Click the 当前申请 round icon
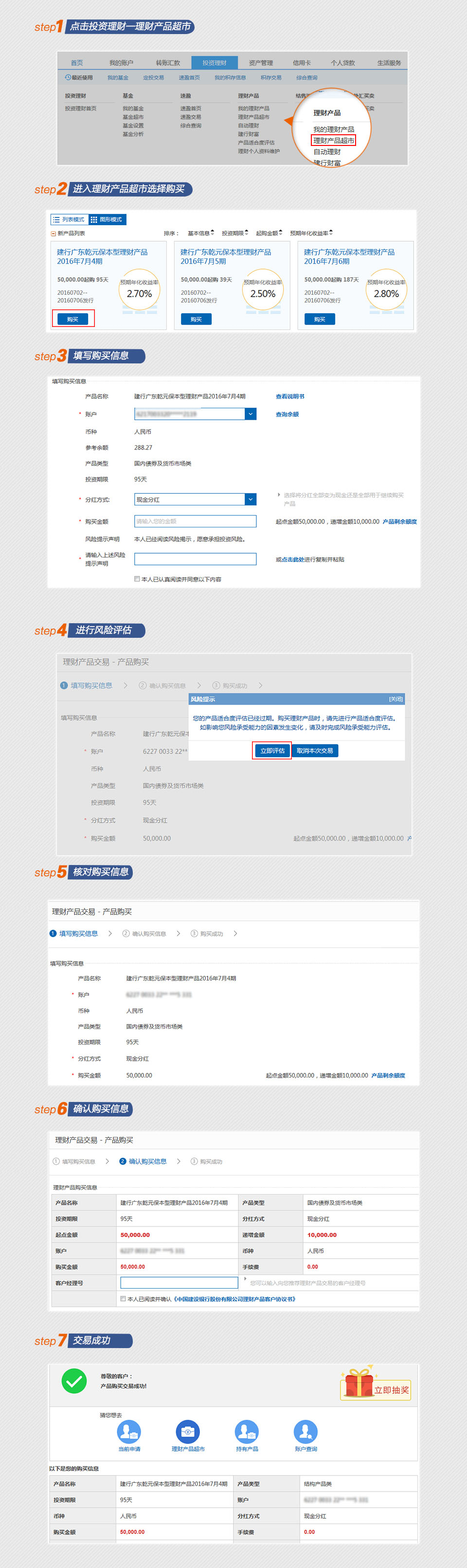 pos(128,1431)
